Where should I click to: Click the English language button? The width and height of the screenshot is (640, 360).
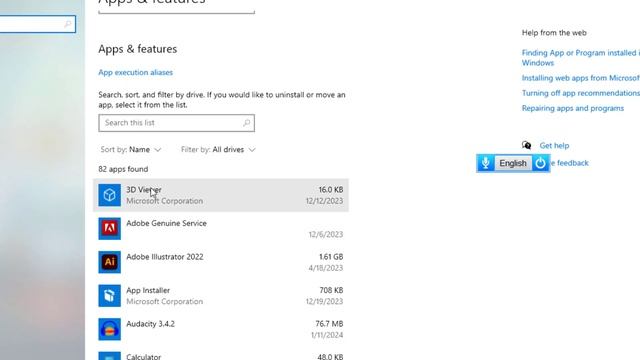(513, 163)
